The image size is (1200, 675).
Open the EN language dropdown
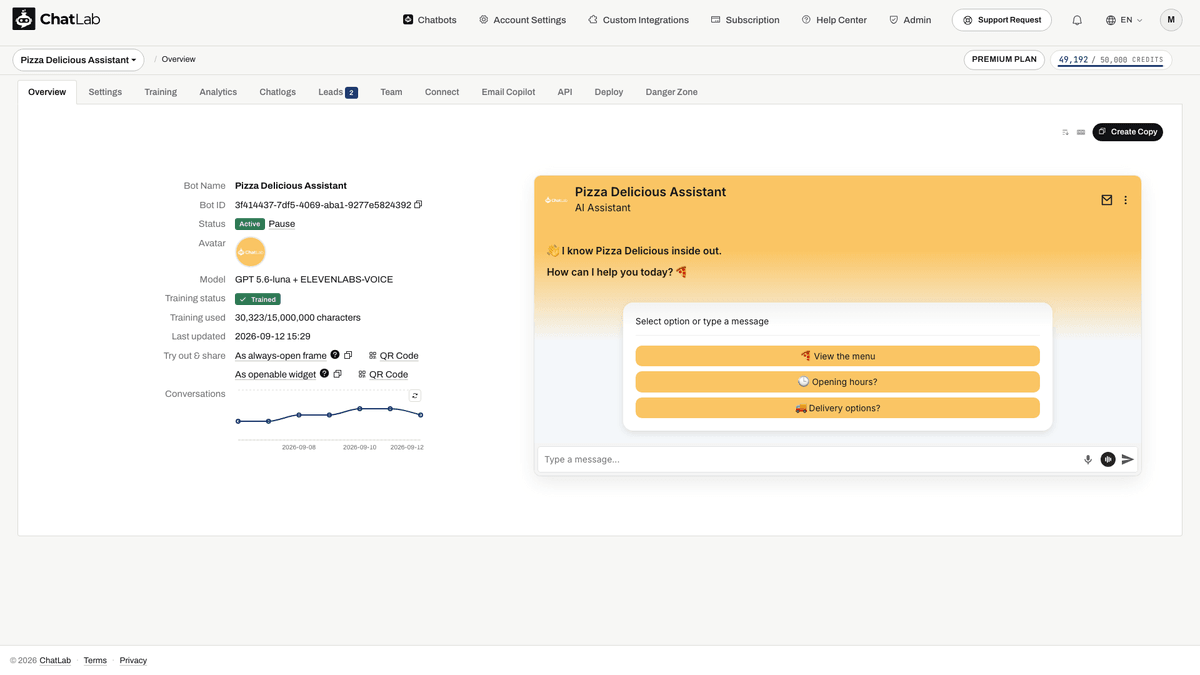(x=1124, y=20)
